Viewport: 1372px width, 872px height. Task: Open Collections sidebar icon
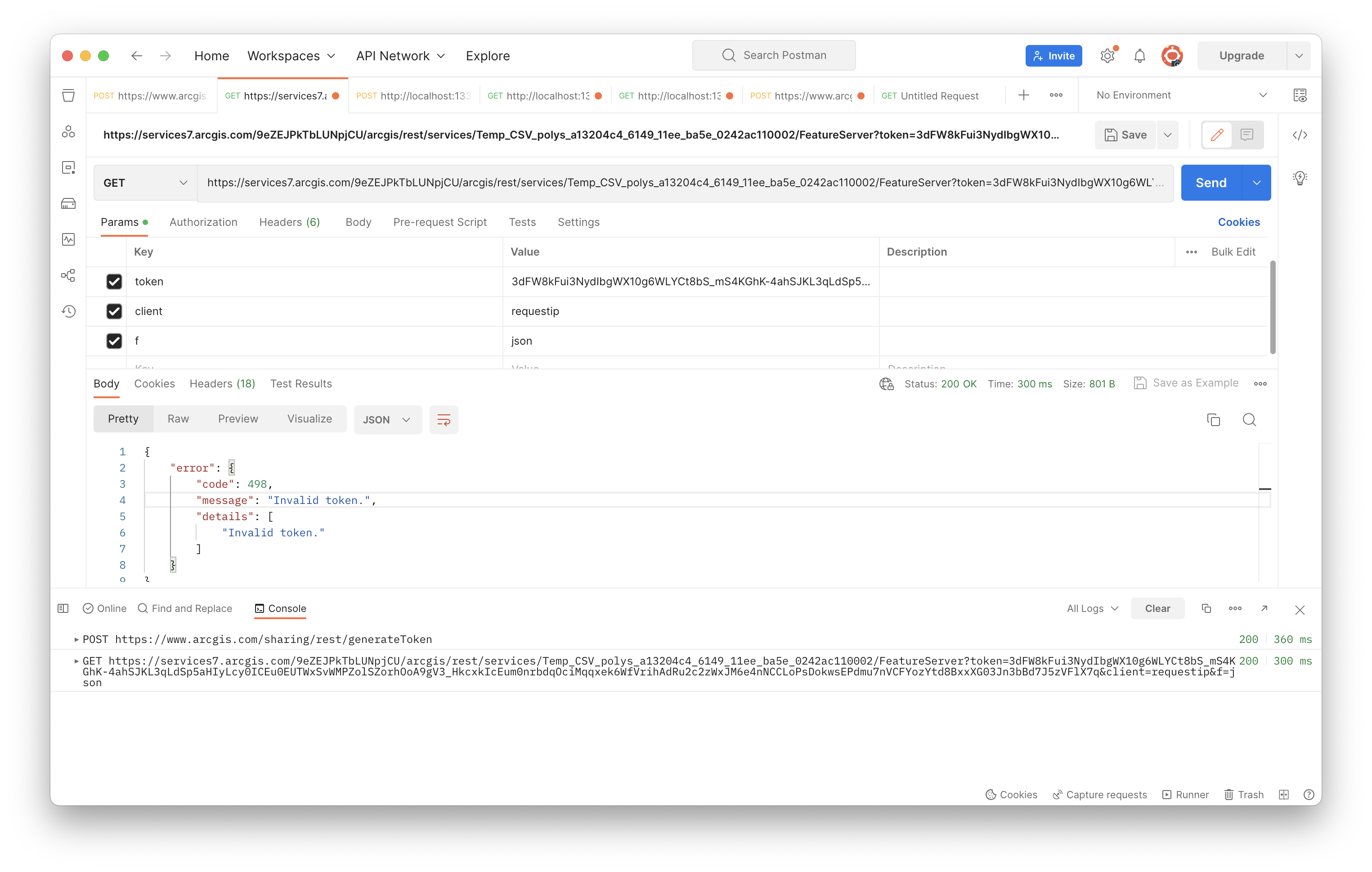point(68,96)
